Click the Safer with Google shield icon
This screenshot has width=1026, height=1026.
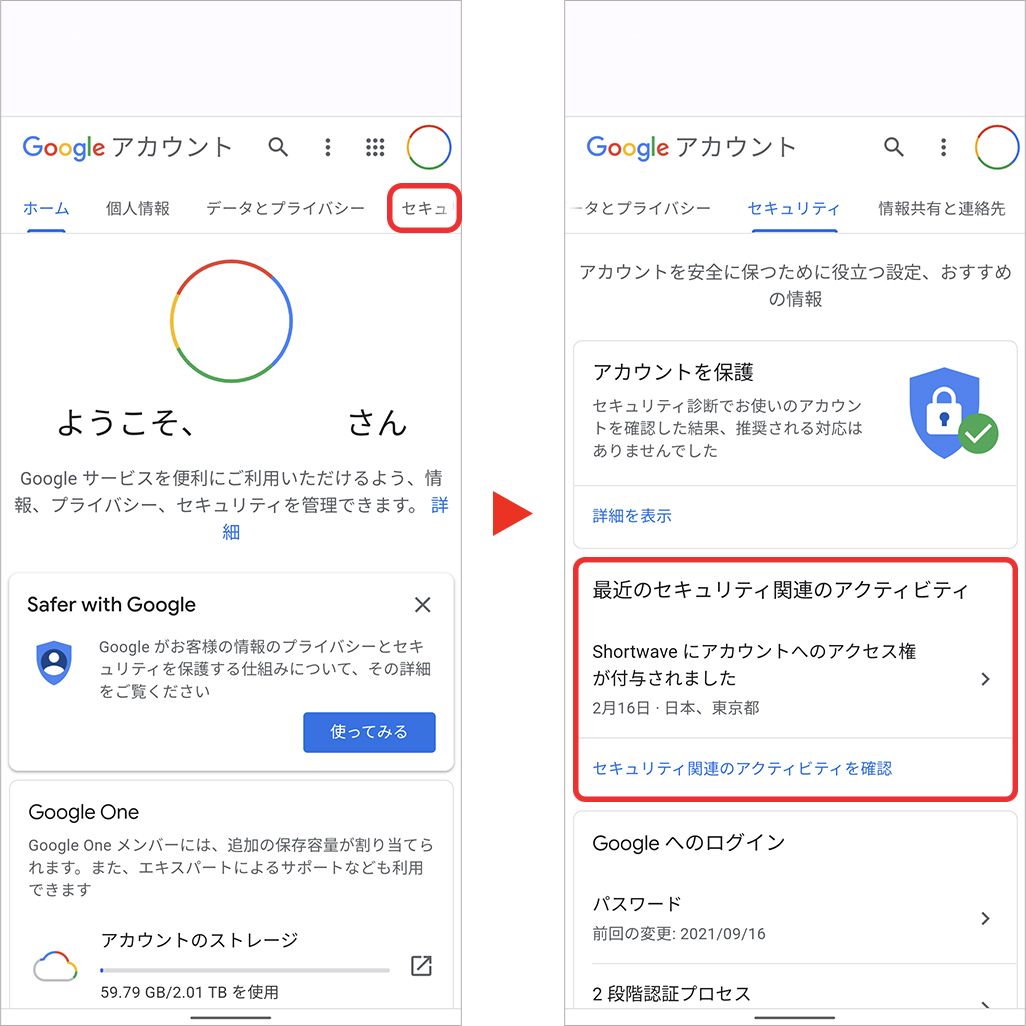click(54, 663)
